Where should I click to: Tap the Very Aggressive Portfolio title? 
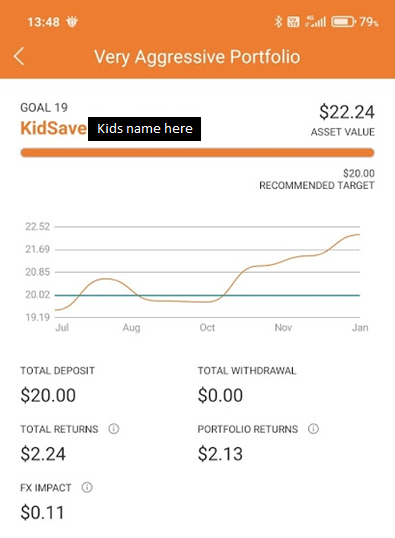pyautogui.click(x=197, y=57)
